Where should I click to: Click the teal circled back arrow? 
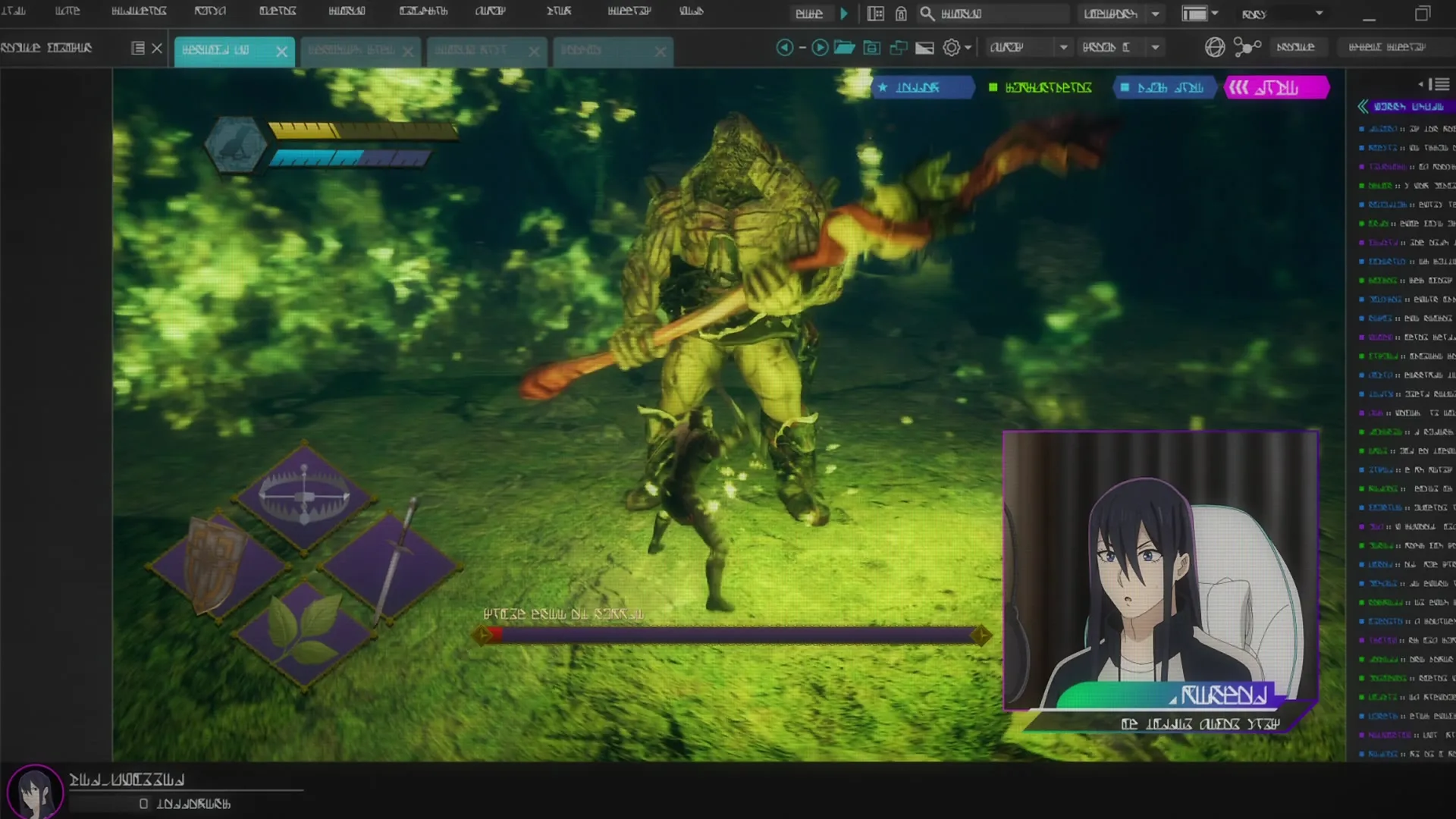click(785, 48)
